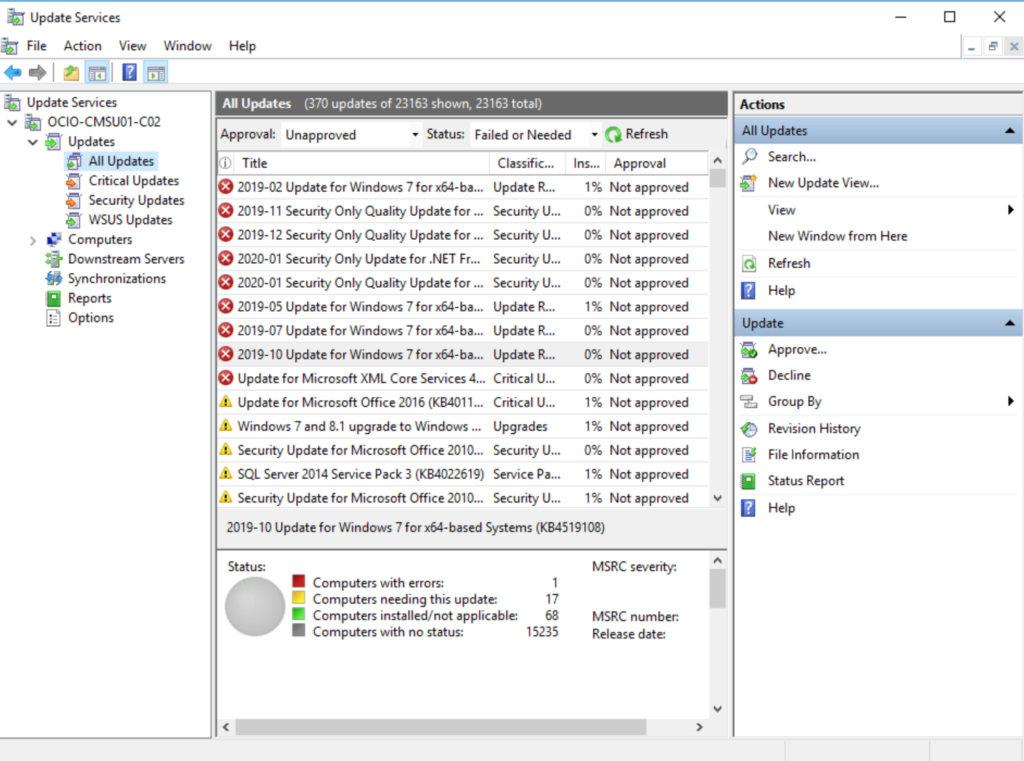
Task: Click Help under All Updates actions
Action: pos(781,291)
